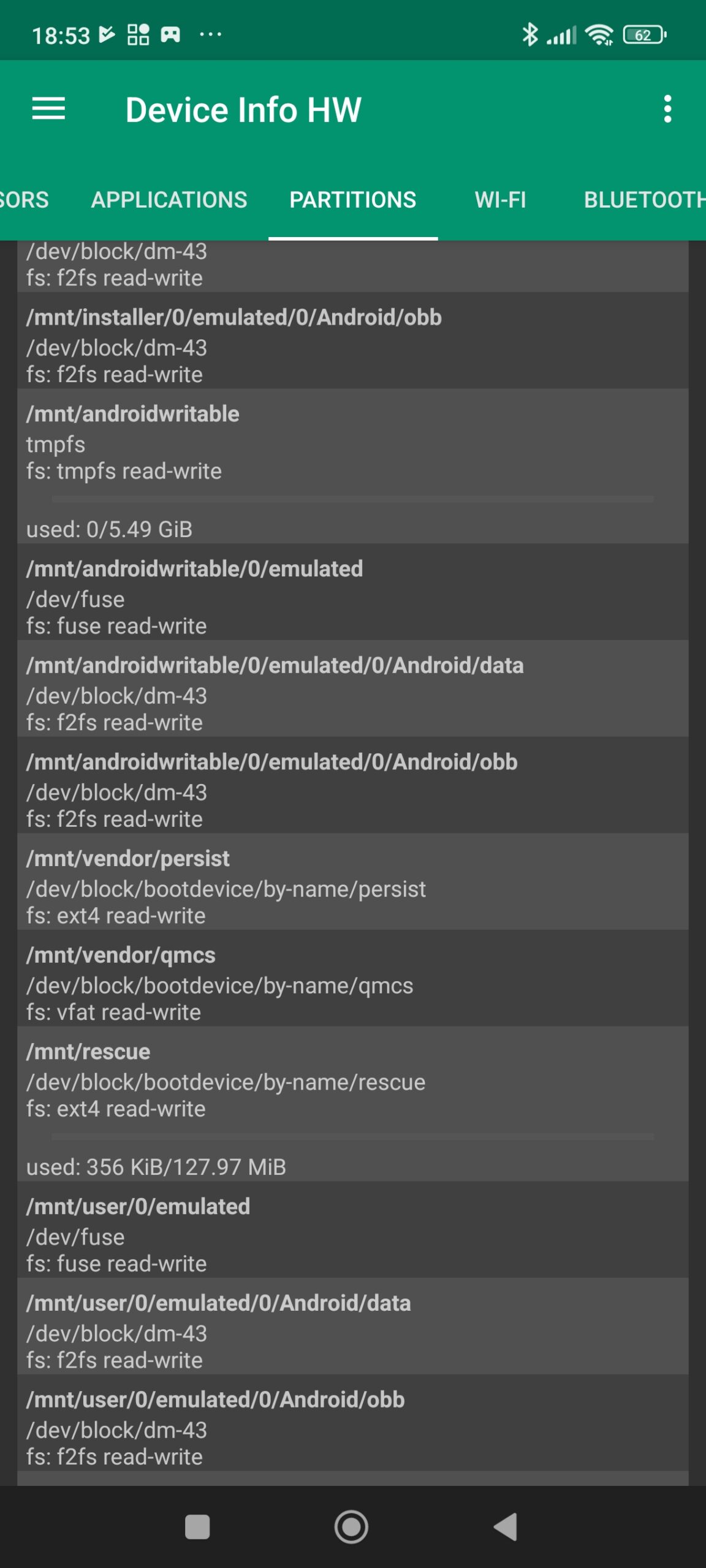Screen dimensions: 706x1568
Task: Tap the battery level indicator
Action: point(644,35)
